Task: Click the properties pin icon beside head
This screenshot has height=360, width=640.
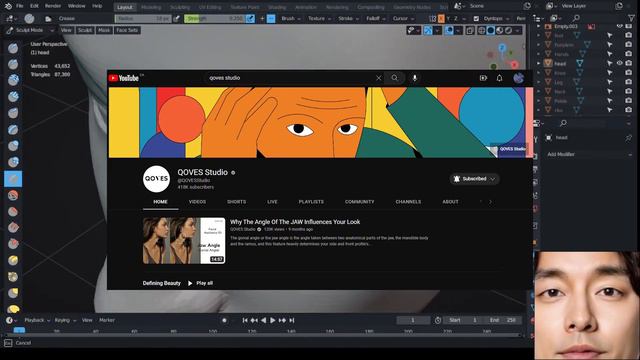Action: coord(628,138)
